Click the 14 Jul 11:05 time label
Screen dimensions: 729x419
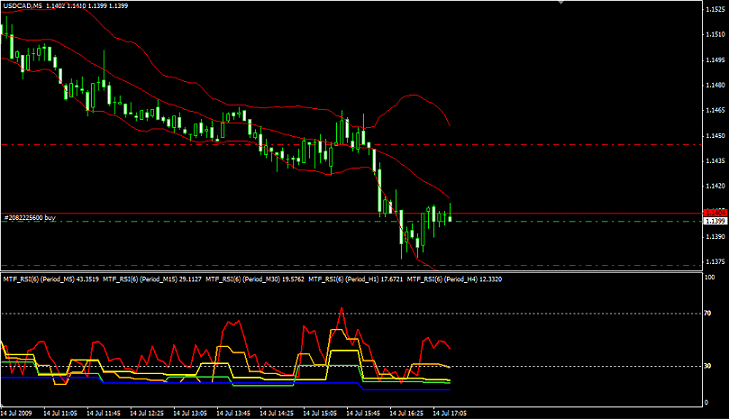pyautogui.click(x=60, y=413)
